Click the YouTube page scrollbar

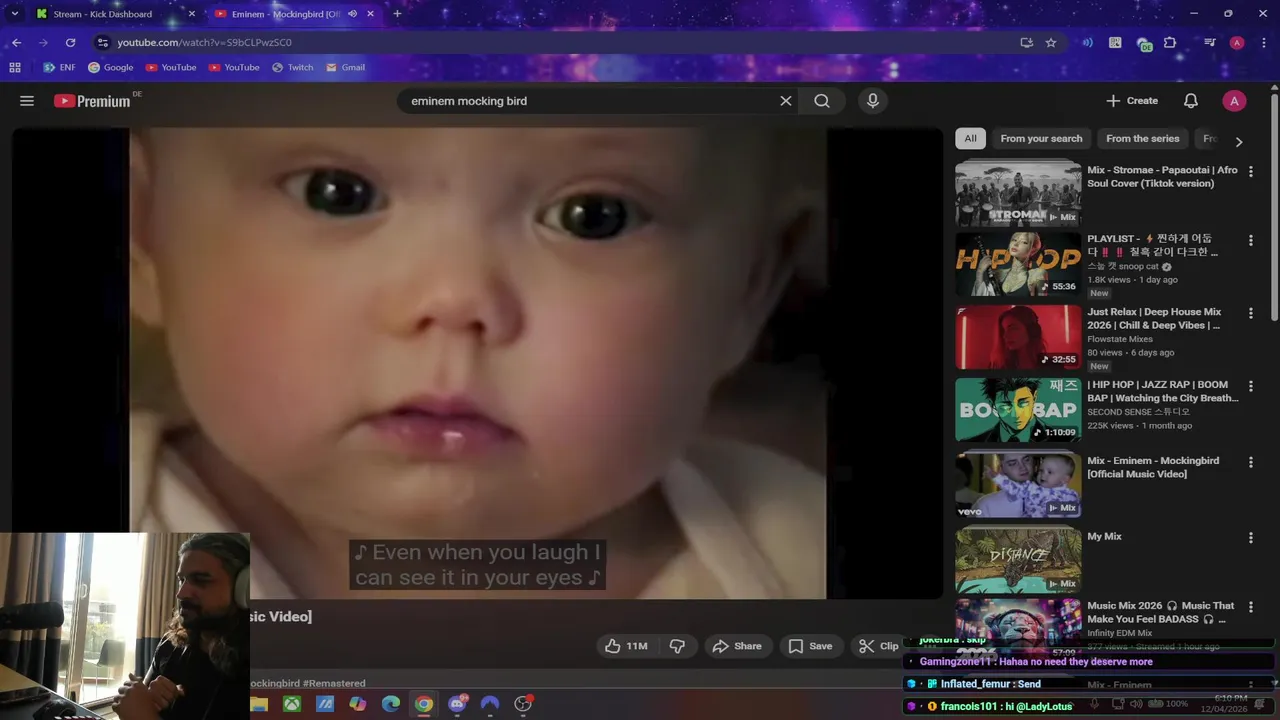coord(1275,208)
